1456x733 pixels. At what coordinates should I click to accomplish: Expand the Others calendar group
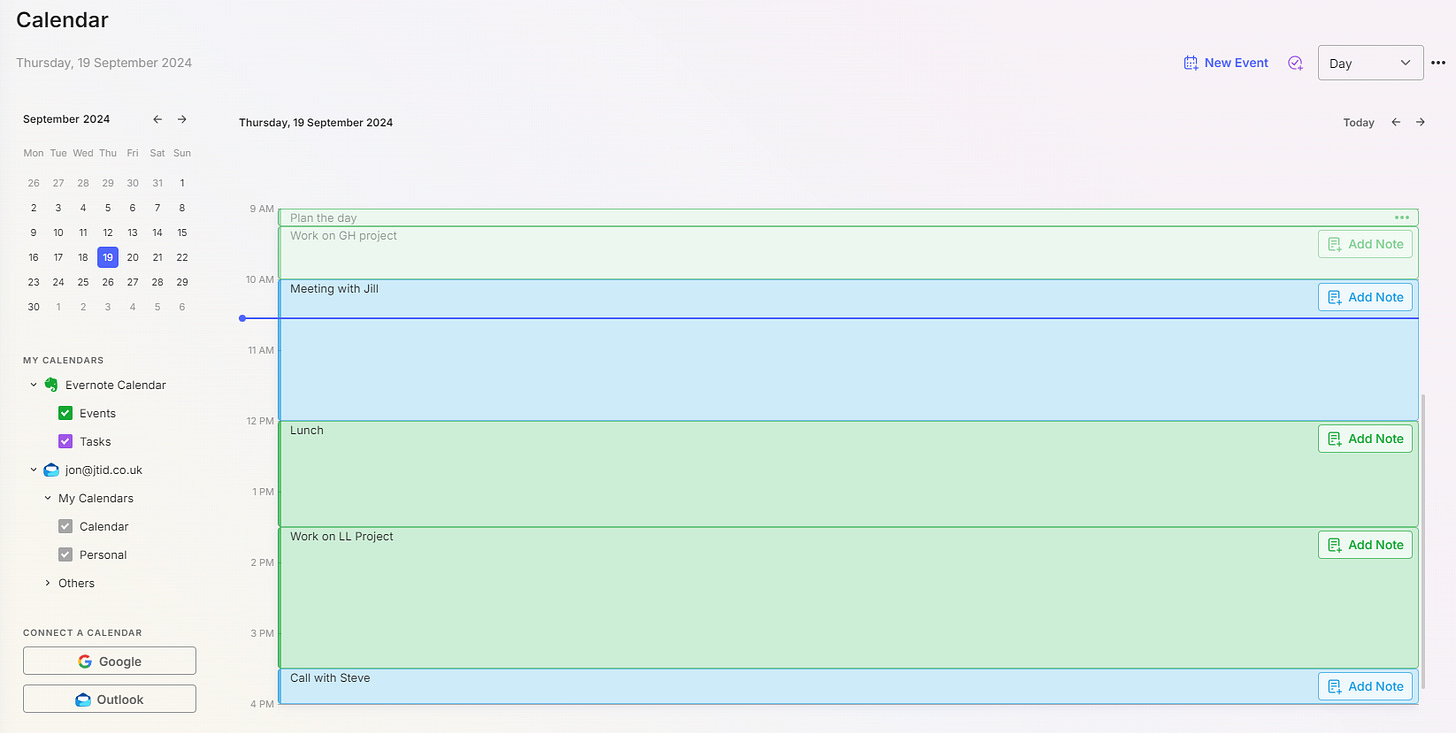click(48, 583)
